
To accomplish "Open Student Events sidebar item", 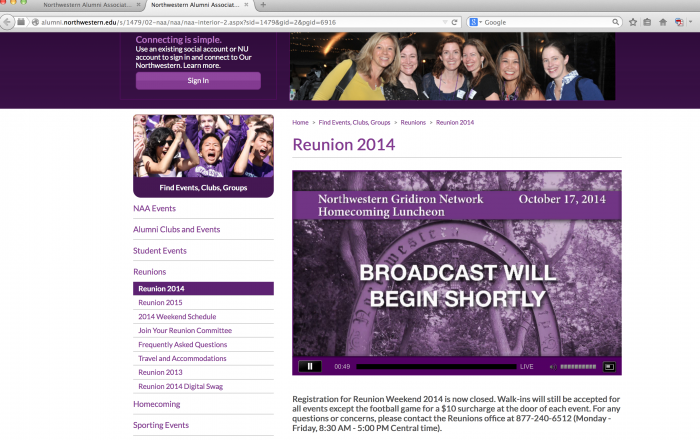I will coord(160,251).
